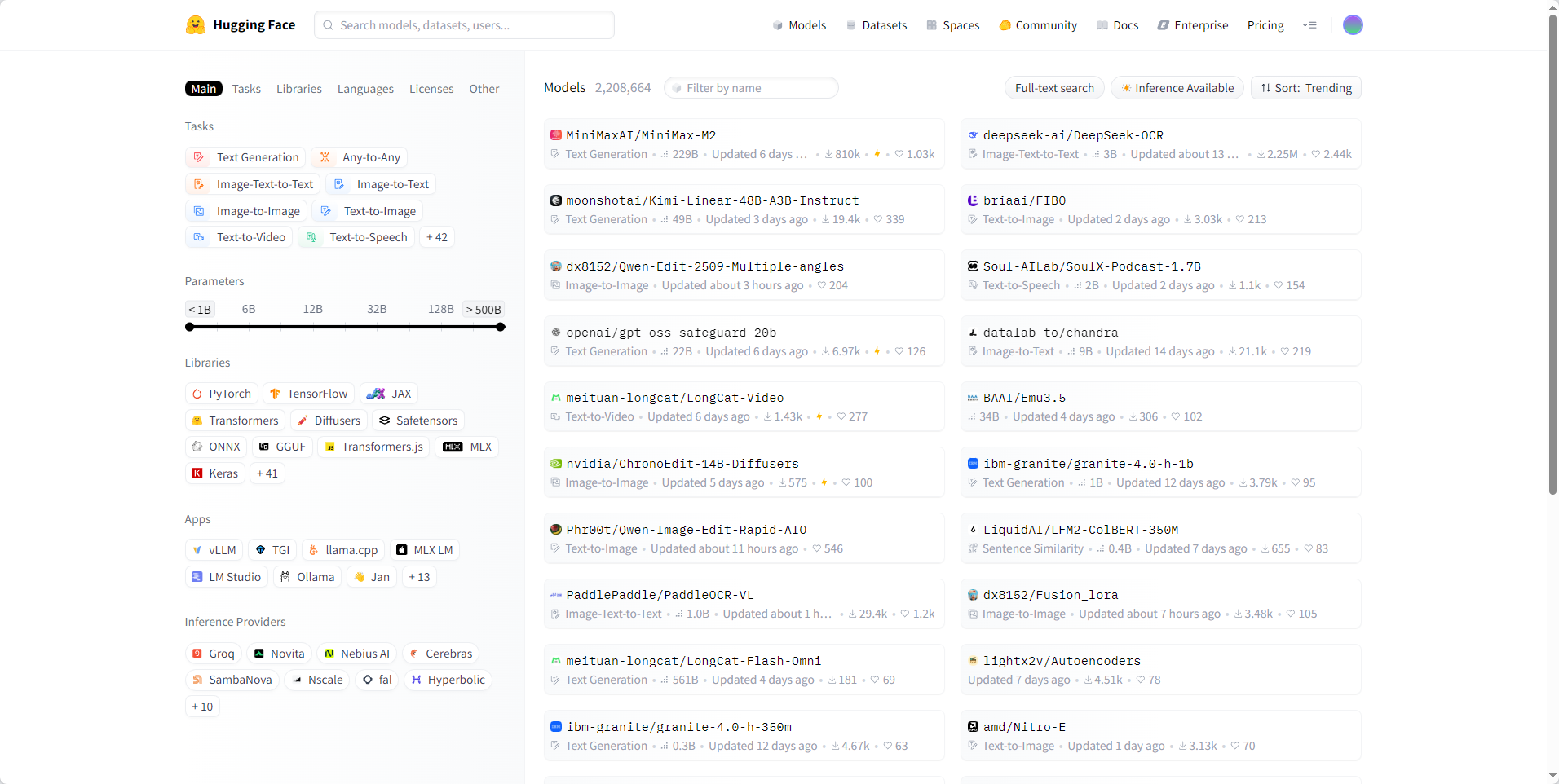This screenshot has width=1559, height=784.
Task: Expand the +10 more inference providers
Action: pyautogui.click(x=202, y=707)
